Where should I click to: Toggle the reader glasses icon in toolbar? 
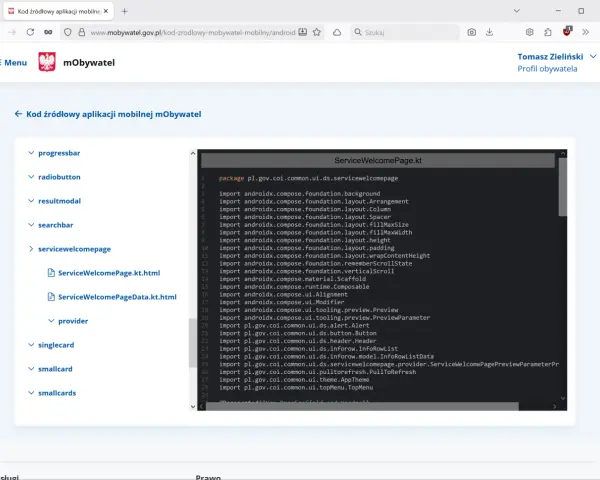pos(48,32)
